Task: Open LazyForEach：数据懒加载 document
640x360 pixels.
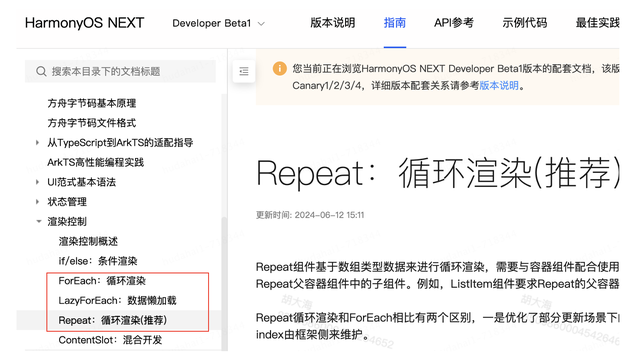Action: pyautogui.click(x=117, y=300)
